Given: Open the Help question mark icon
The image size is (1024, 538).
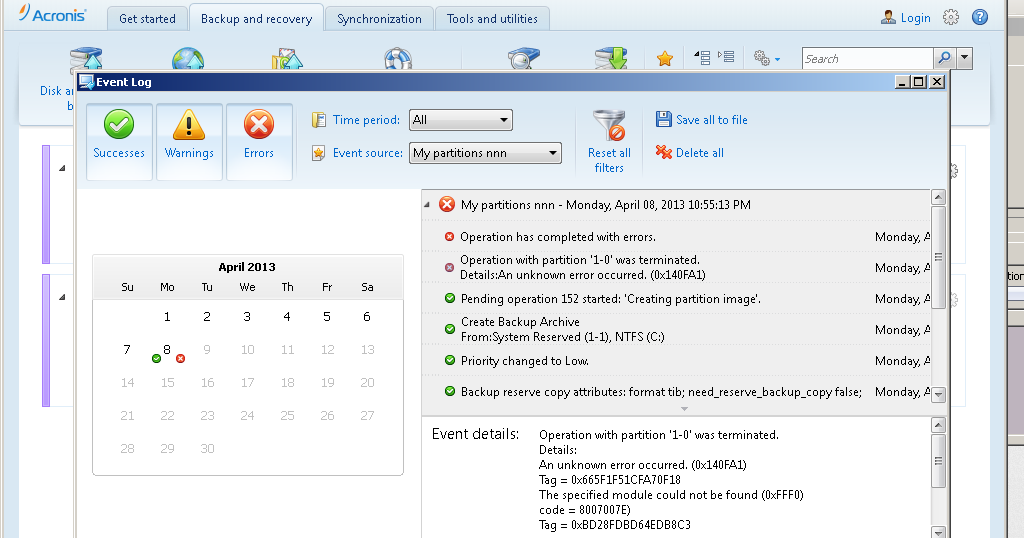Looking at the screenshot, I should 980,18.
